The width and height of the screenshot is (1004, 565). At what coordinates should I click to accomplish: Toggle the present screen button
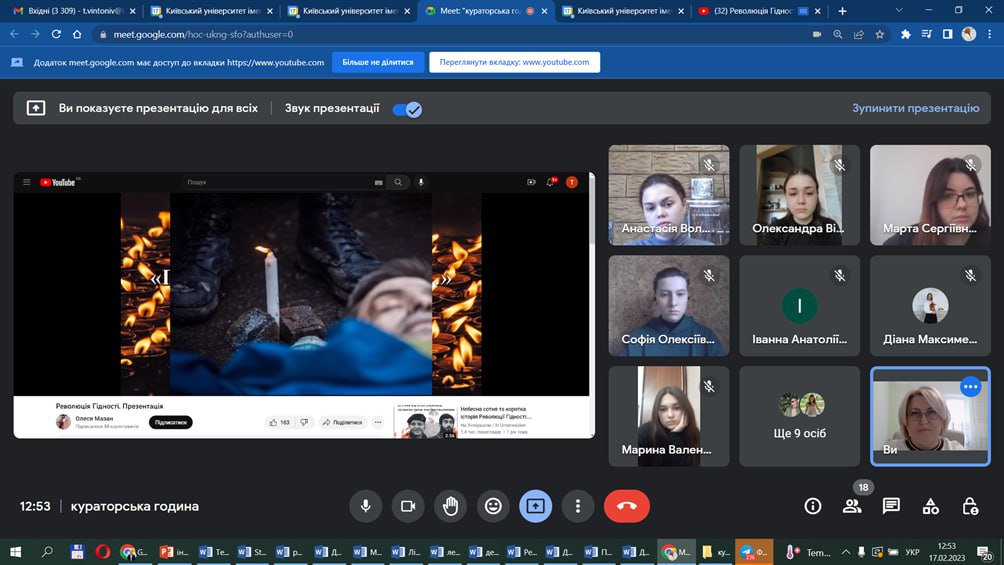coord(535,506)
